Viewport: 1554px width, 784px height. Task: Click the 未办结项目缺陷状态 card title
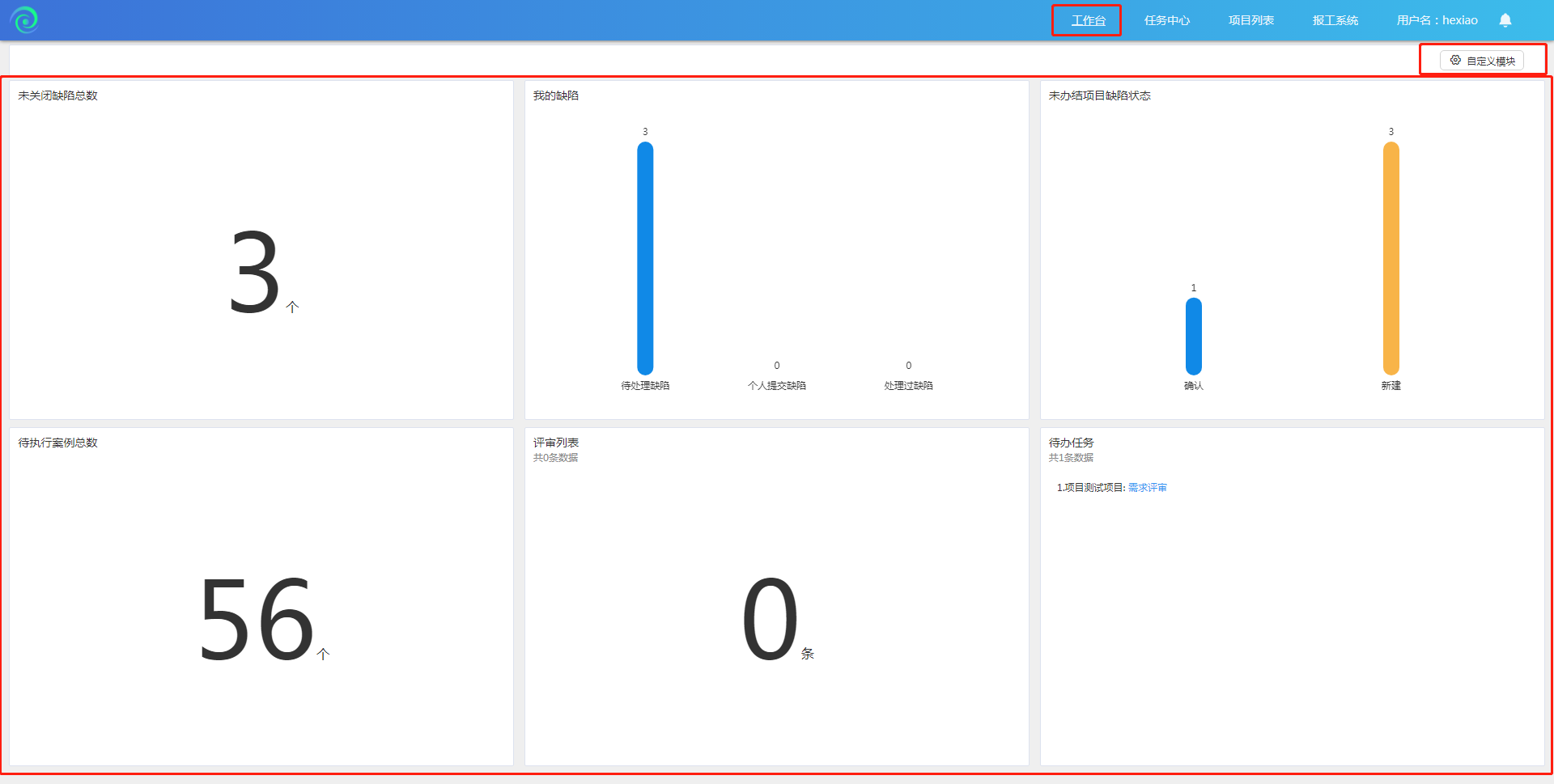point(1099,95)
